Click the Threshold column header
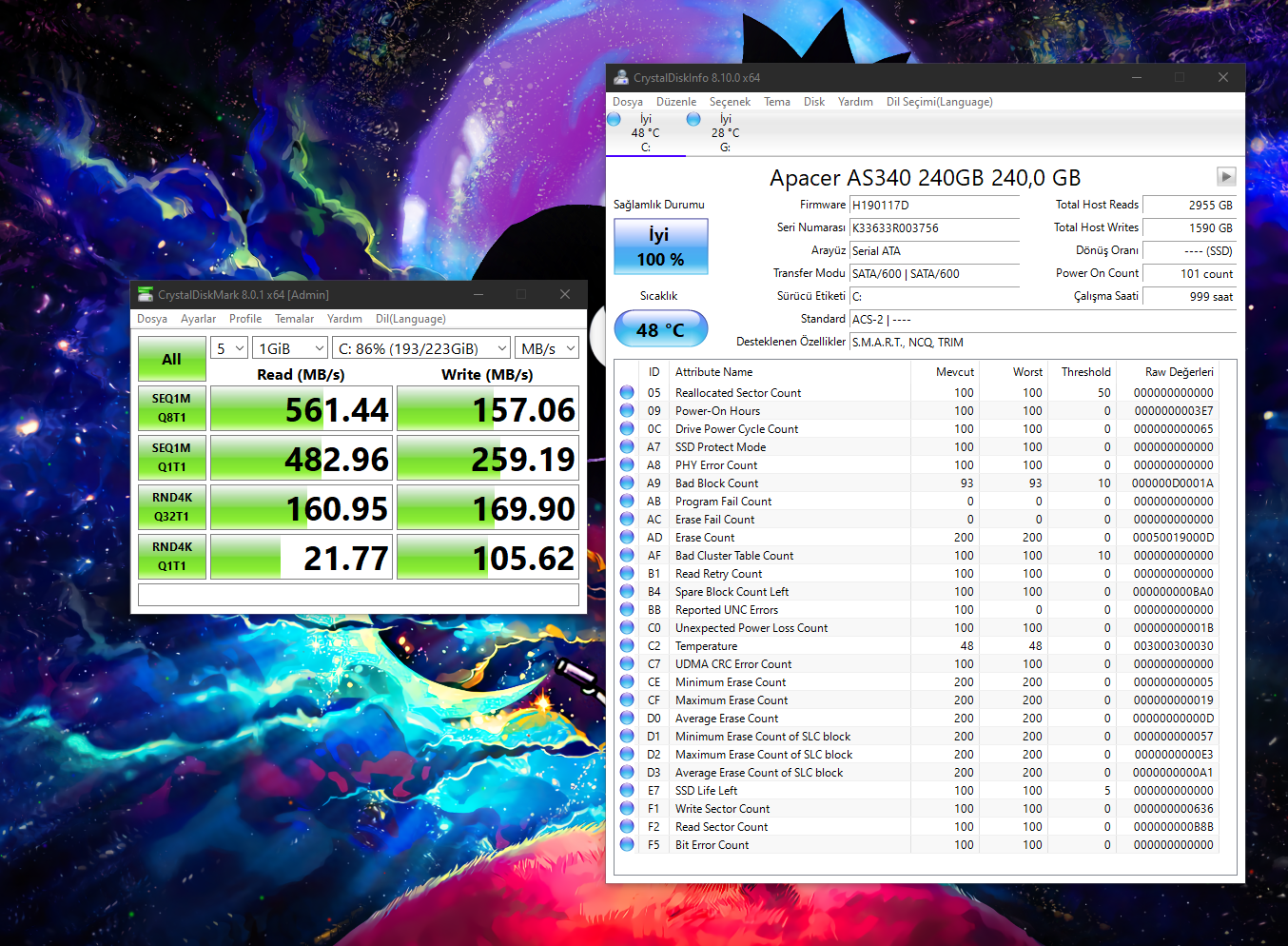The height and width of the screenshot is (946, 1288). 1085,371
